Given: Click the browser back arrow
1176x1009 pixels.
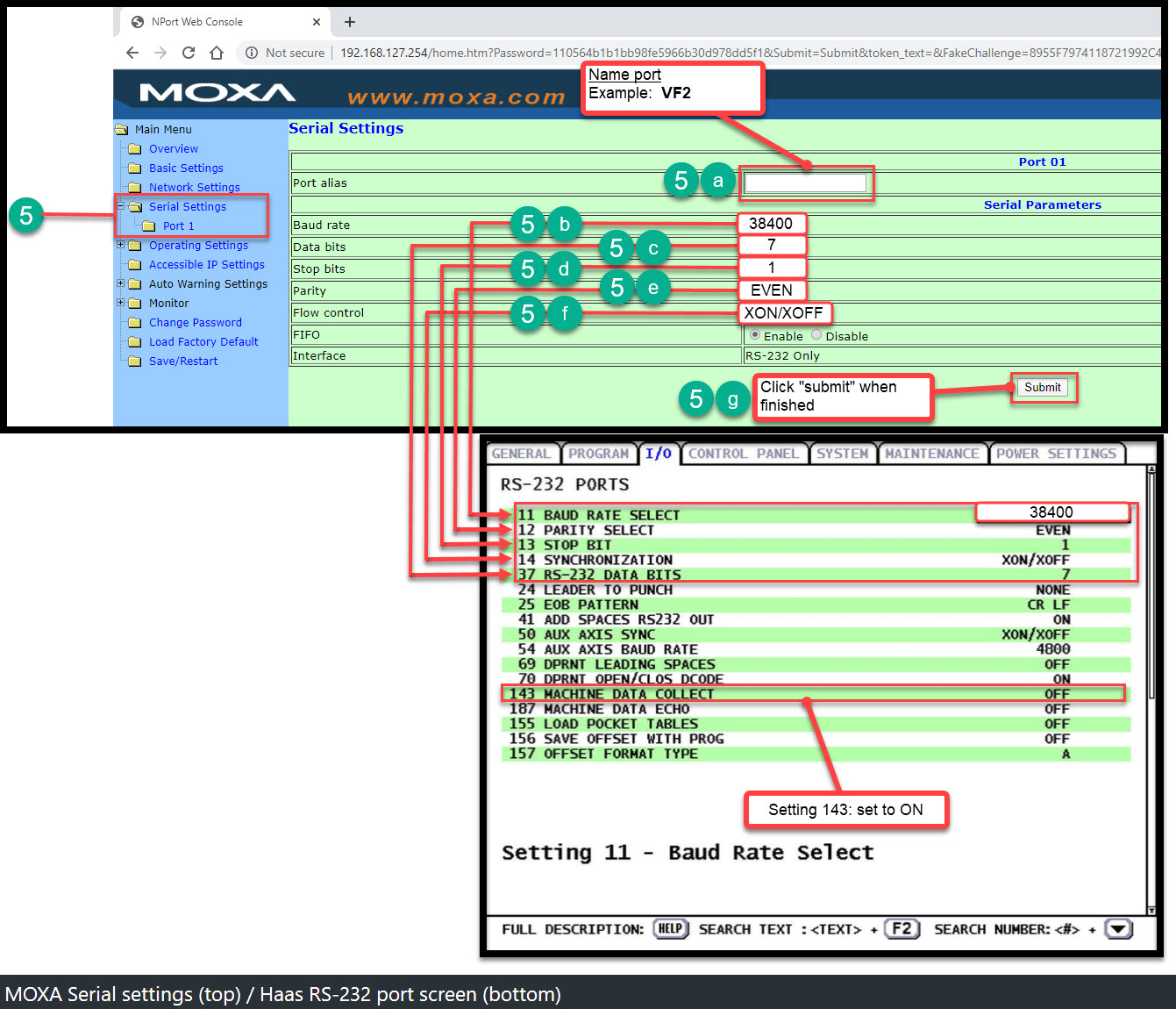Looking at the screenshot, I should [x=132, y=53].
